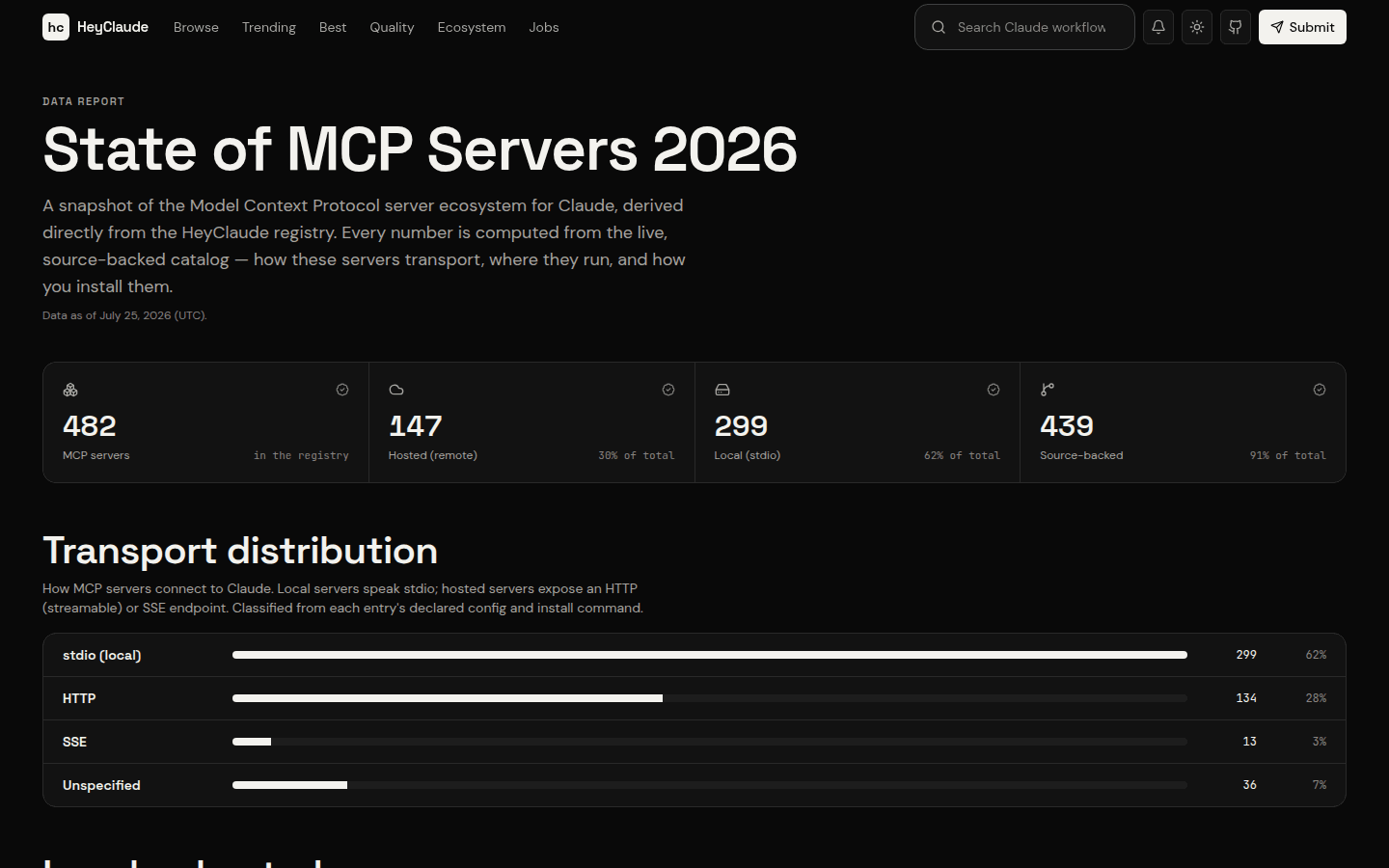The image size is (1389, 868).
Task: Select the 482 MCP servers count
Action: [90, 426]
